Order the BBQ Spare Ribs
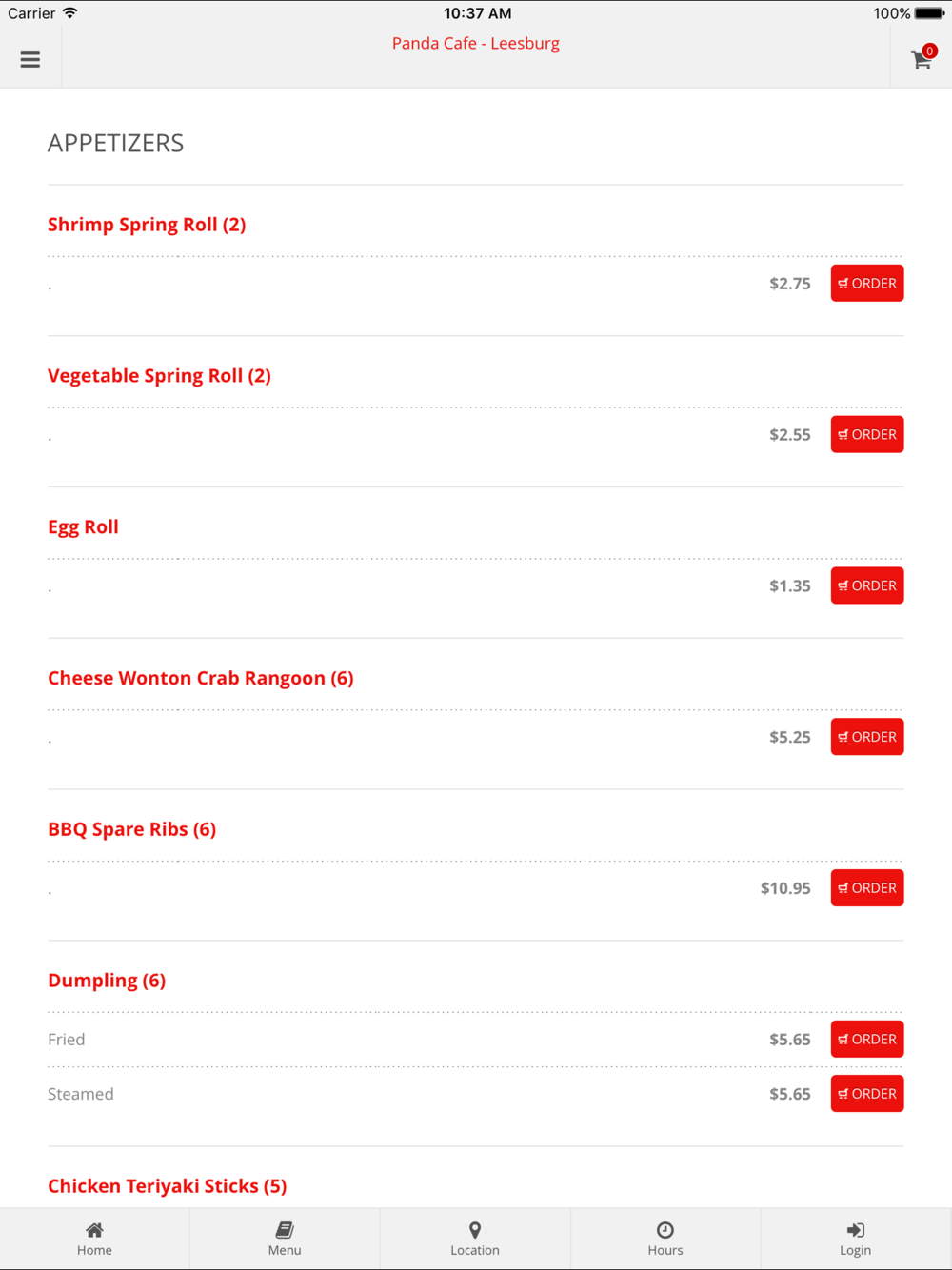 click(867, 888)
